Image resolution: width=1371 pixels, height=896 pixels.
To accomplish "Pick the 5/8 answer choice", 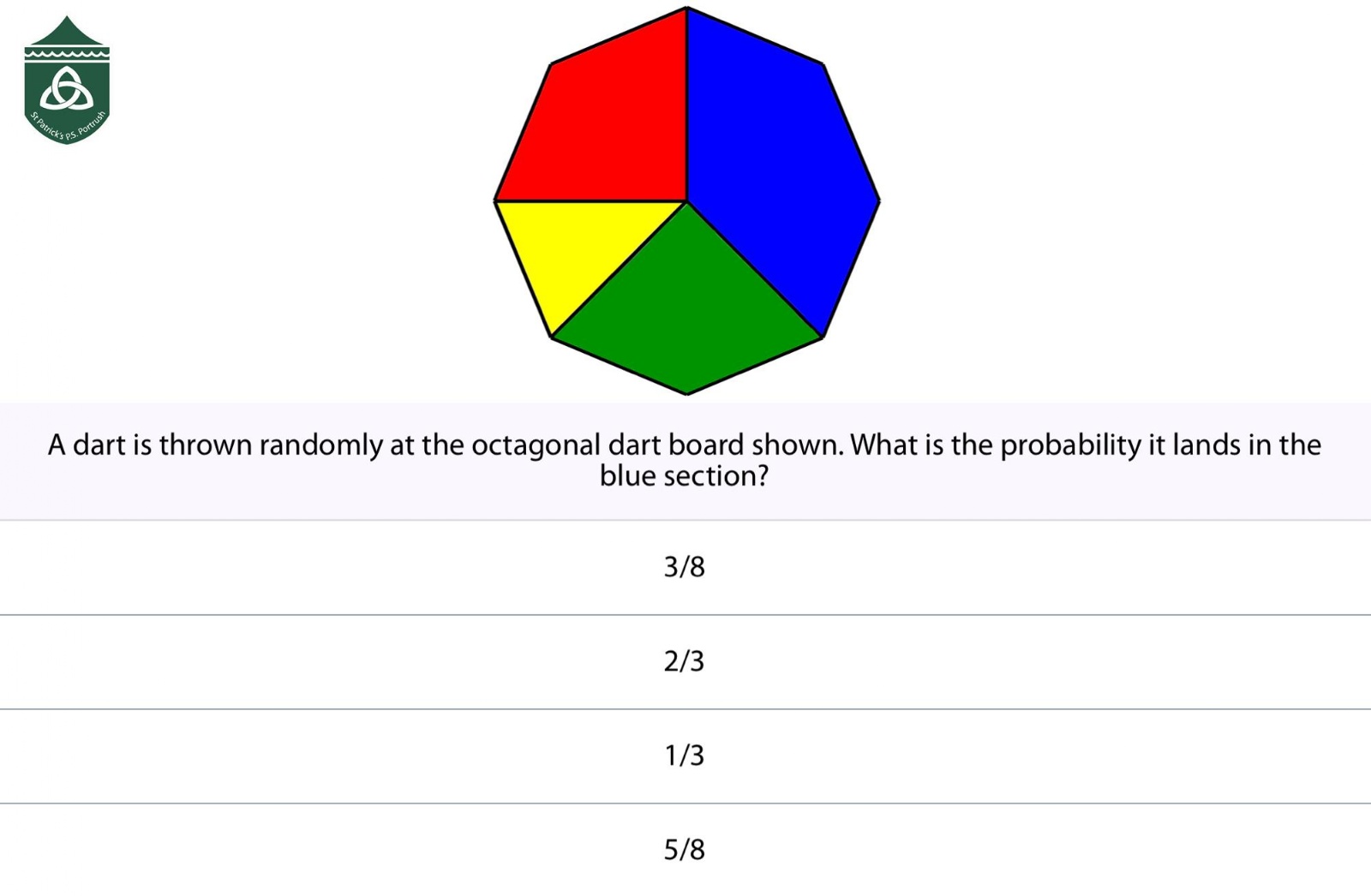I will 685,850.
